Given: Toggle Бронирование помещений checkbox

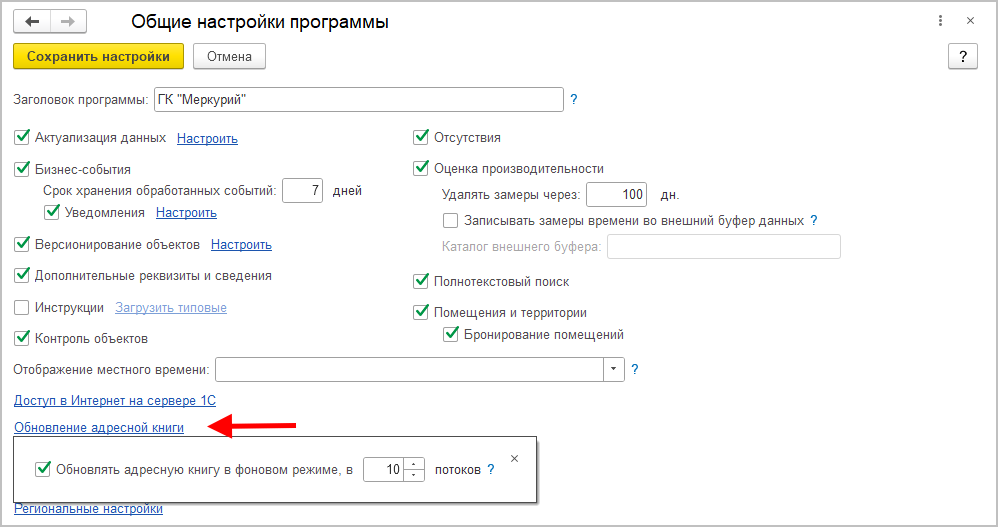Looking at the screenshot, I should 451,334.
